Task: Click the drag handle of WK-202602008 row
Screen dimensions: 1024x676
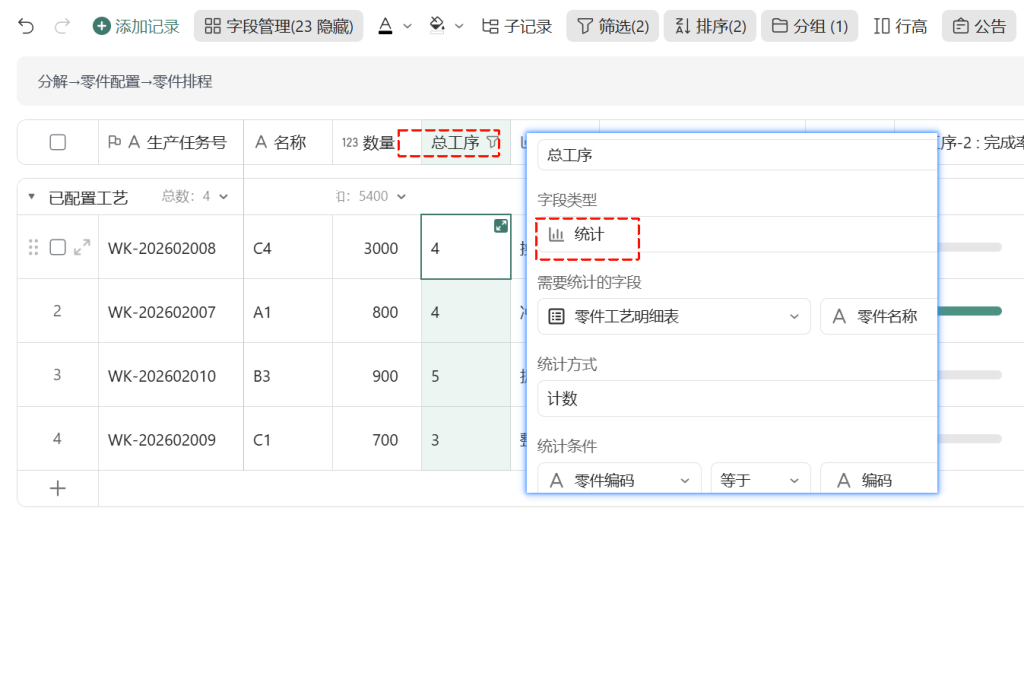Action: 33,247
